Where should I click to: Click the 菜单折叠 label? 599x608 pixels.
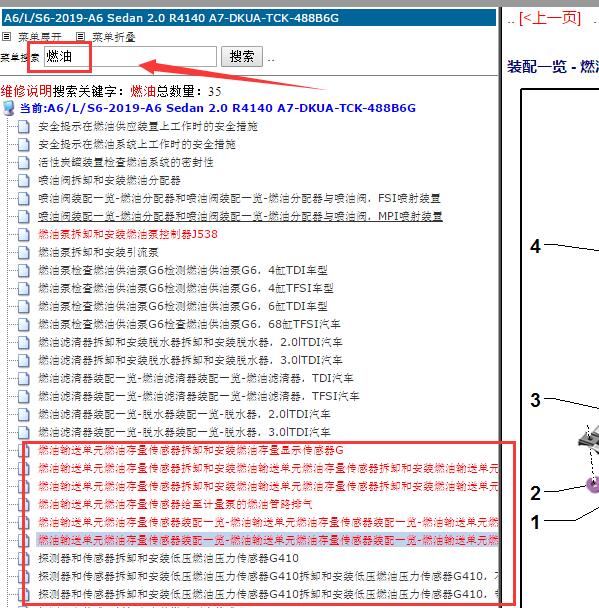[x=114, y=37]
